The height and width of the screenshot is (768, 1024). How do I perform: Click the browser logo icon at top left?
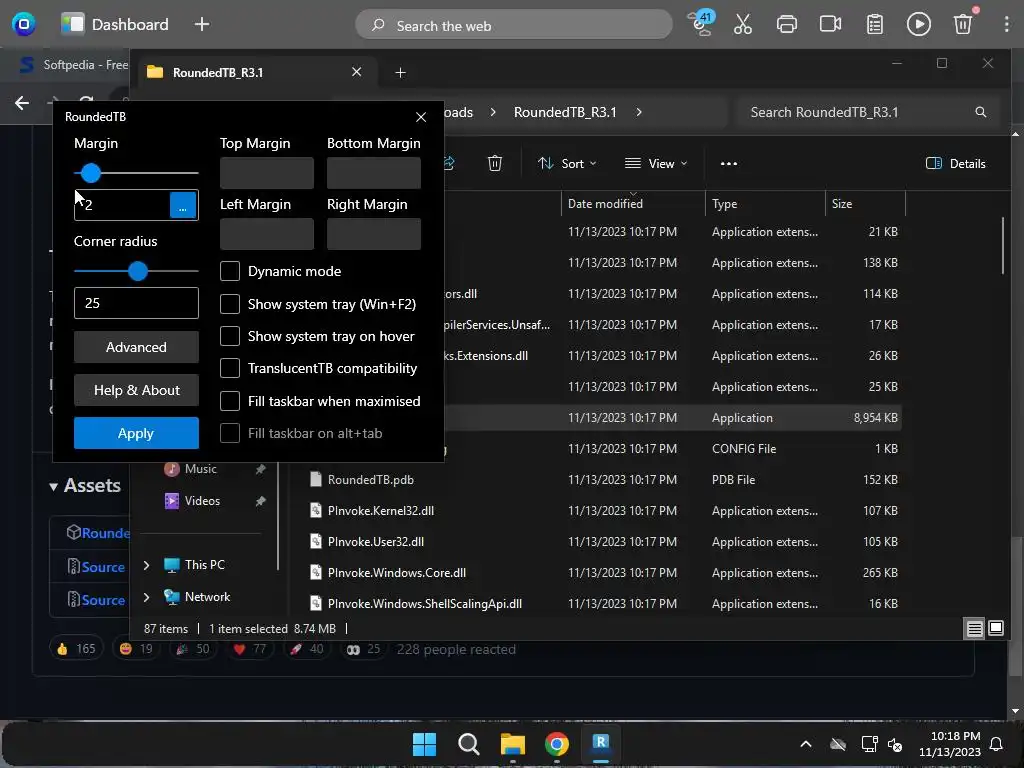(24, 25)
